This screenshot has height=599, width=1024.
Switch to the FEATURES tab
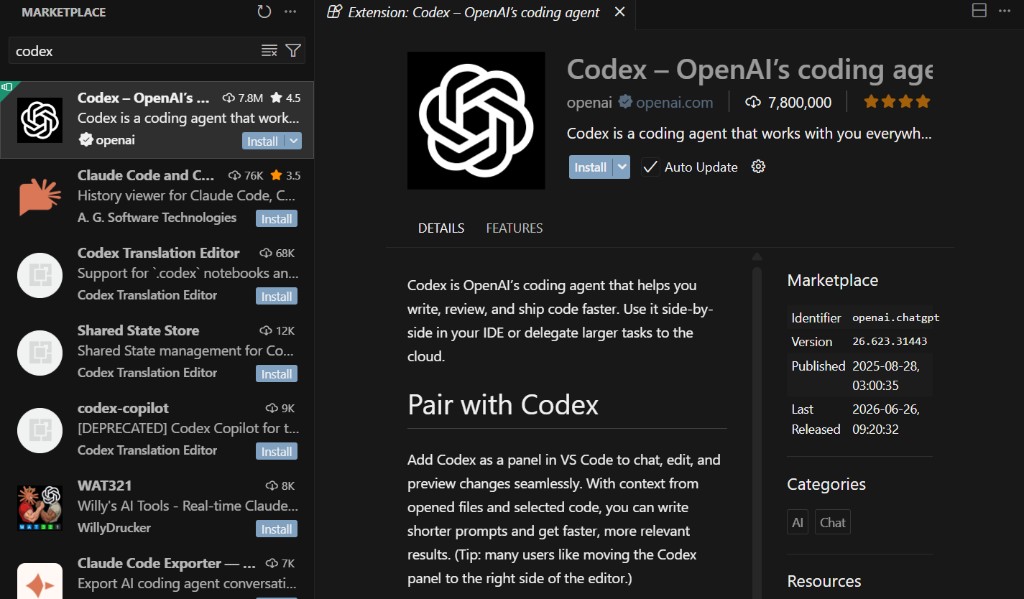pyautogui.click(x=514, y=228)
